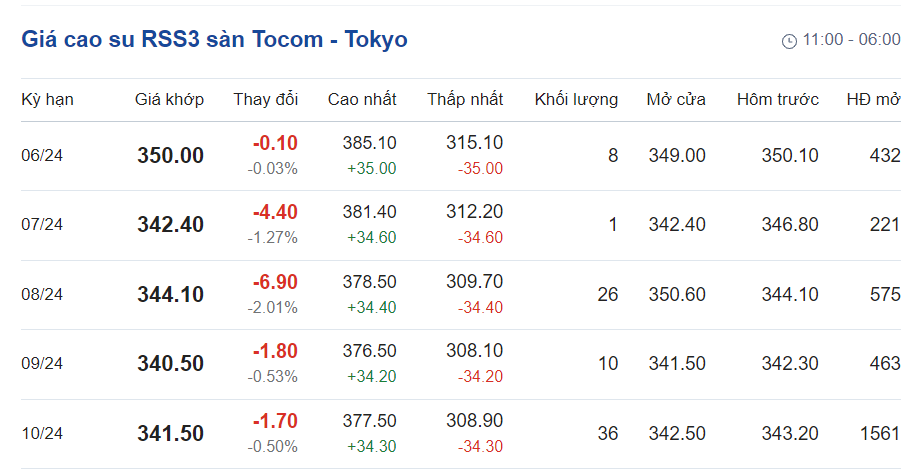Click the Cao nhất column header
The width and height of the screenshot is (919, 471).
point(362,99)
